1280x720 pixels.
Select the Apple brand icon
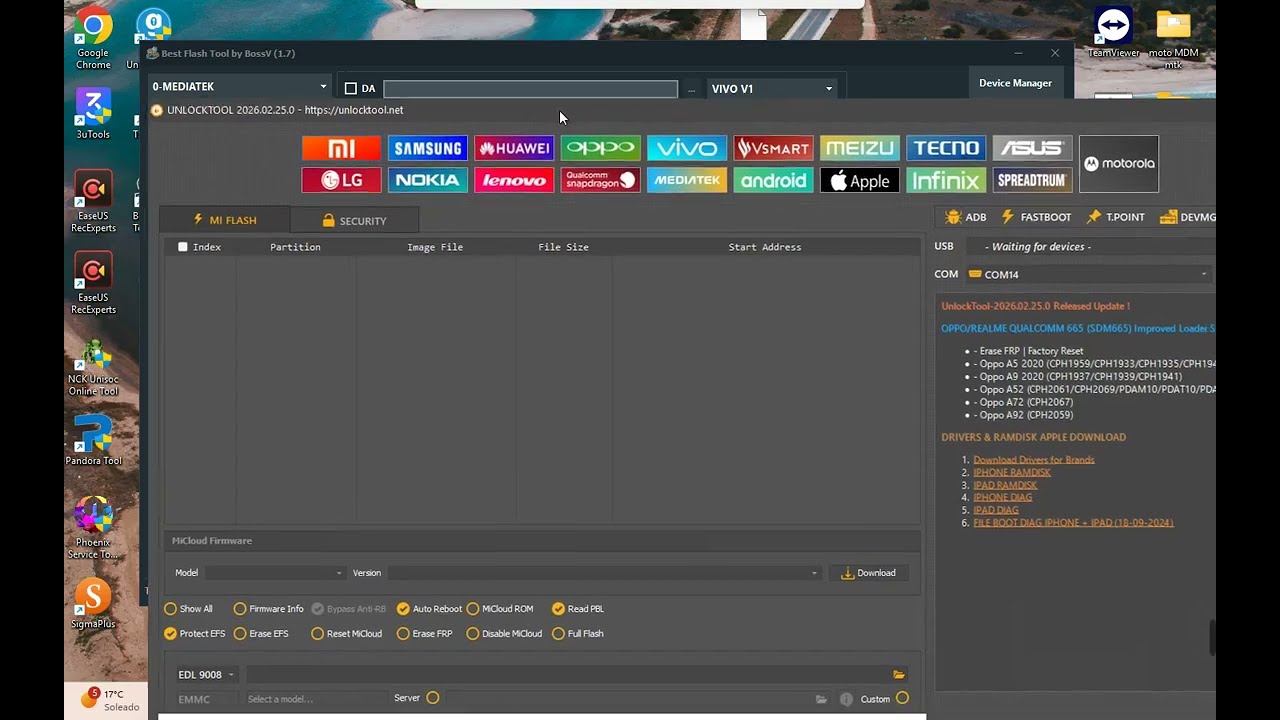pyautogui.click(x=860, y=180)
